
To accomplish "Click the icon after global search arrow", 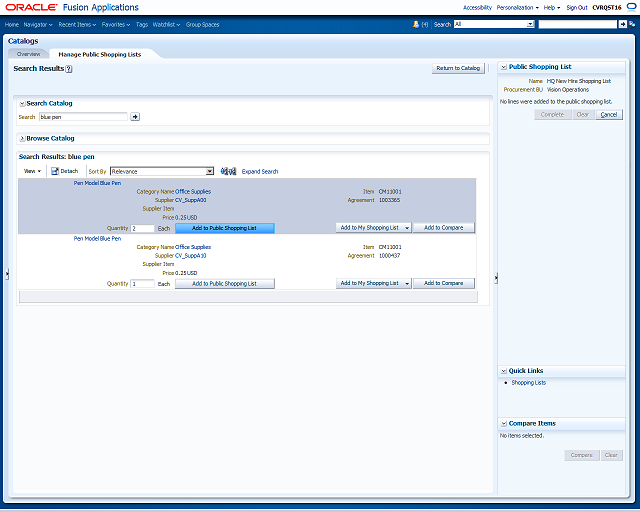I will (x=632, y=24).
